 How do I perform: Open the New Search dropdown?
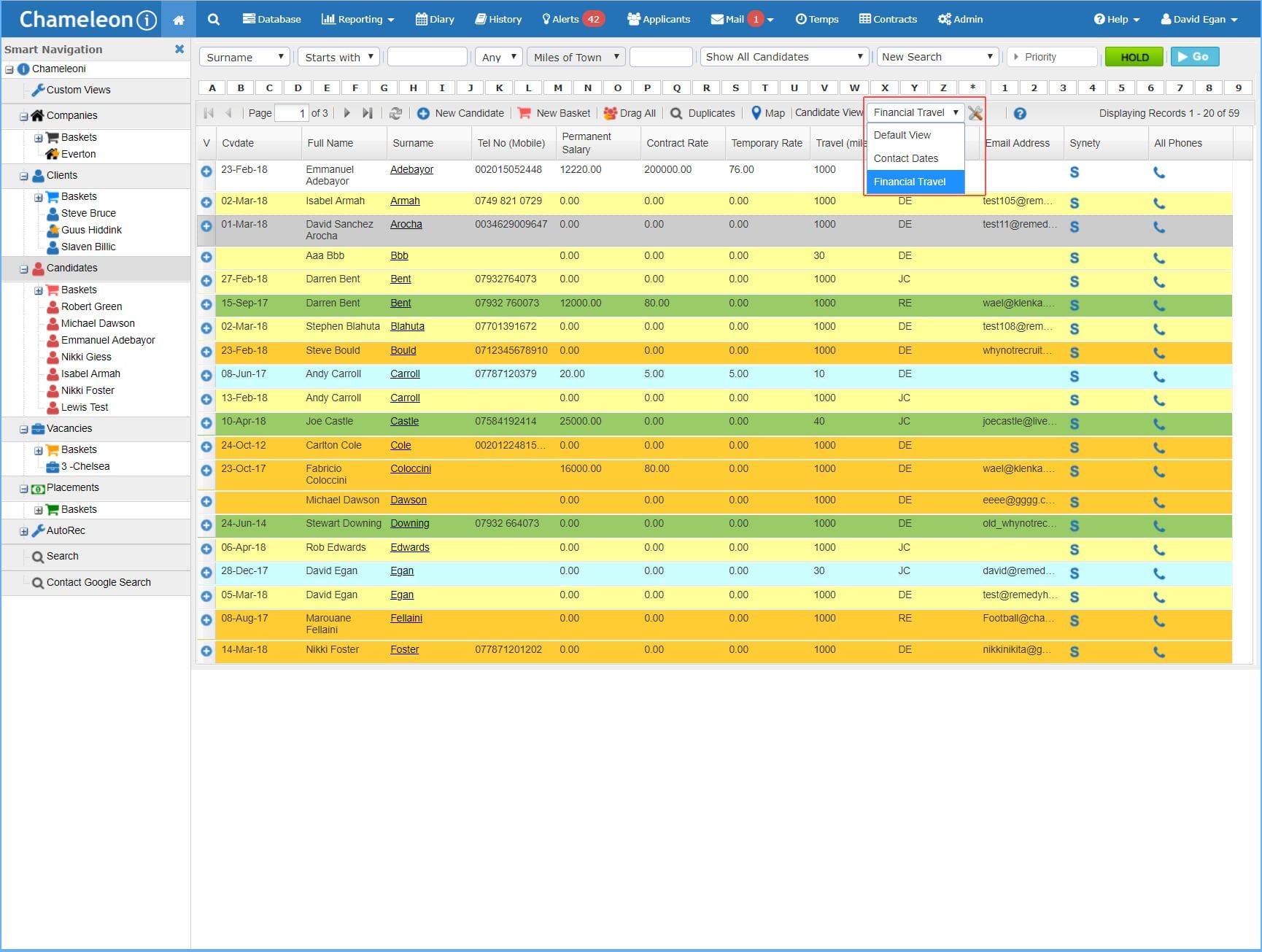coord(937,57)
